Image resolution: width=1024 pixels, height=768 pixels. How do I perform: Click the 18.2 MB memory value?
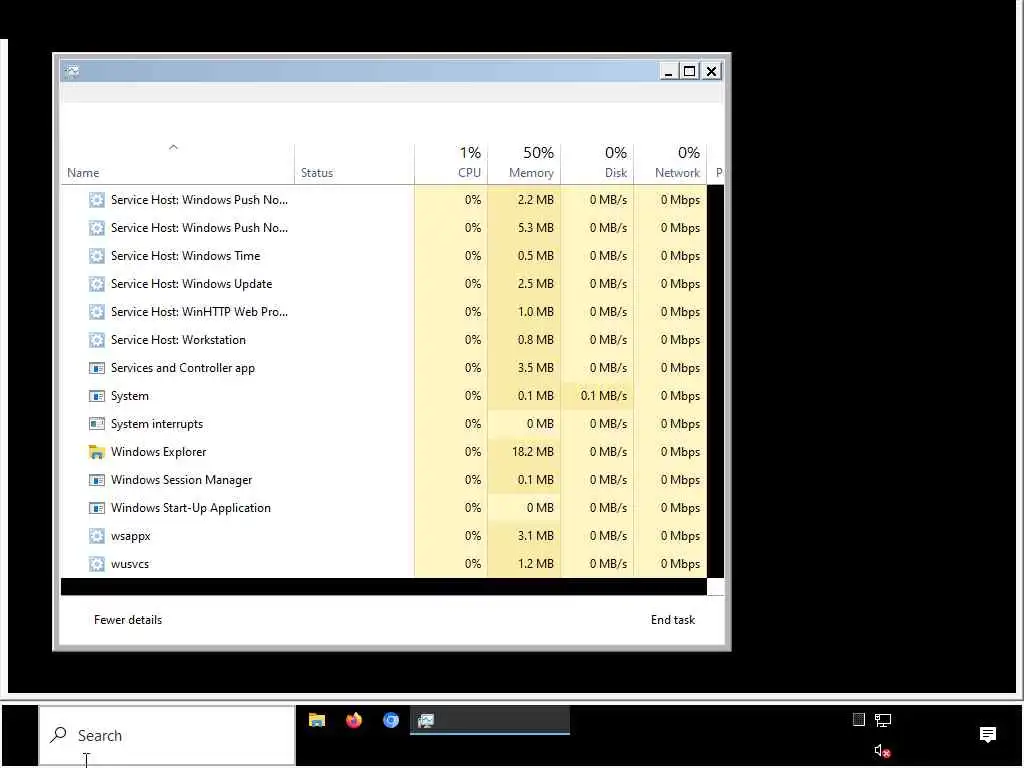532,452
